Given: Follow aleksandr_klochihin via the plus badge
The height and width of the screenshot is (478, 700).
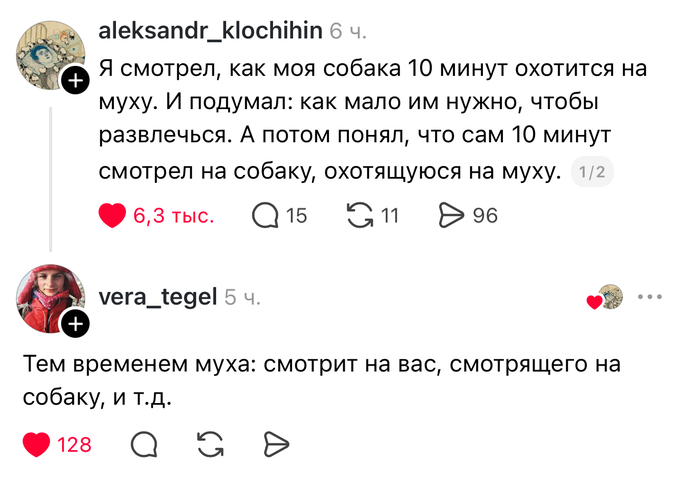Looking at the screenshot, I should tap(75, 80).
